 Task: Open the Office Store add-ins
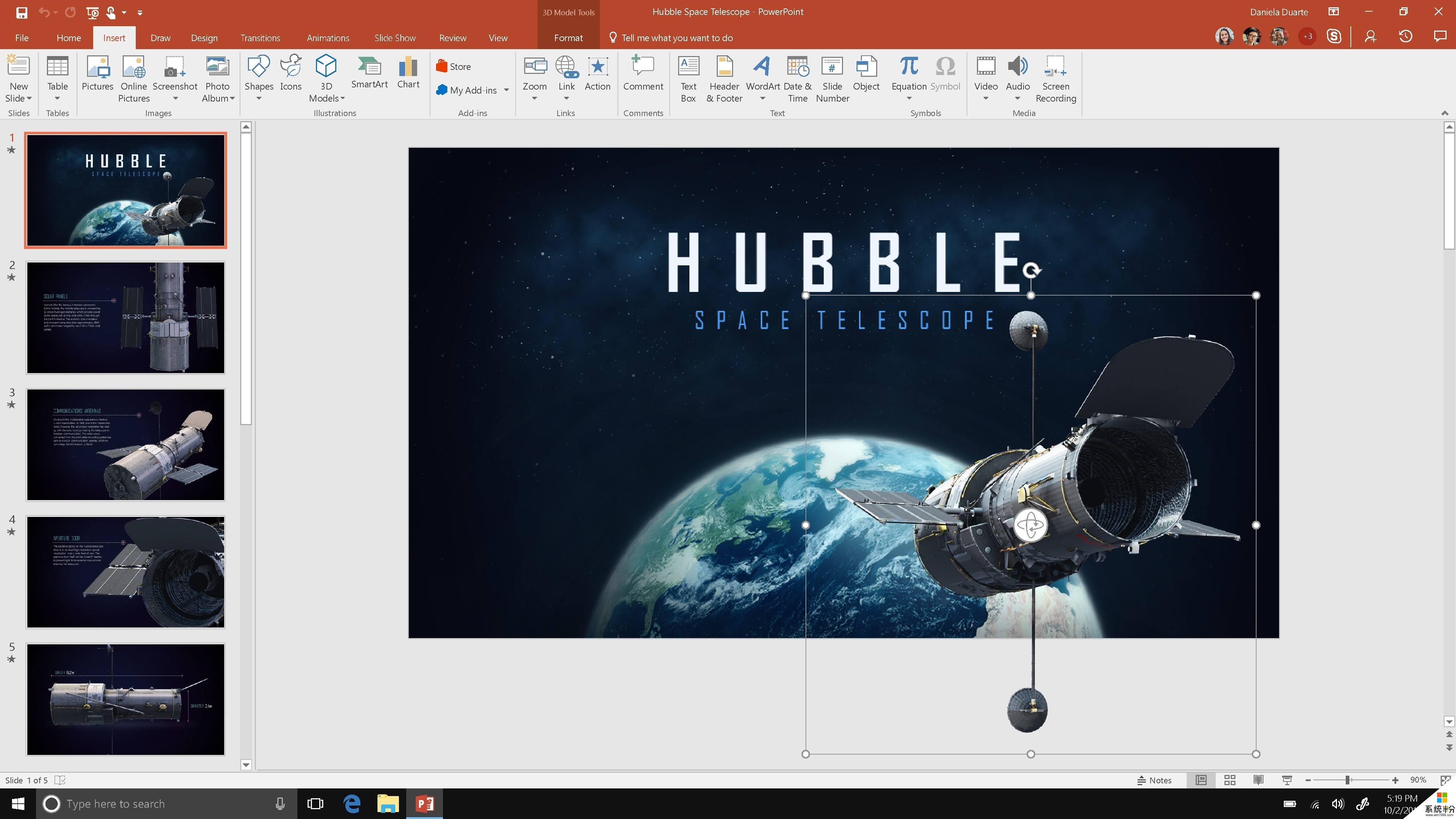(453, 66)
